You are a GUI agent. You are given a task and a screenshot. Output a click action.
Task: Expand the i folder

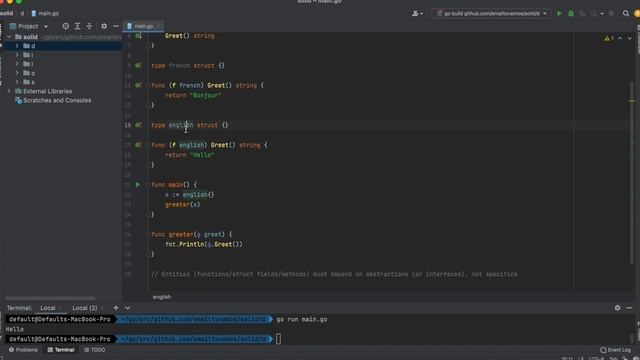(x=17, y=55)
